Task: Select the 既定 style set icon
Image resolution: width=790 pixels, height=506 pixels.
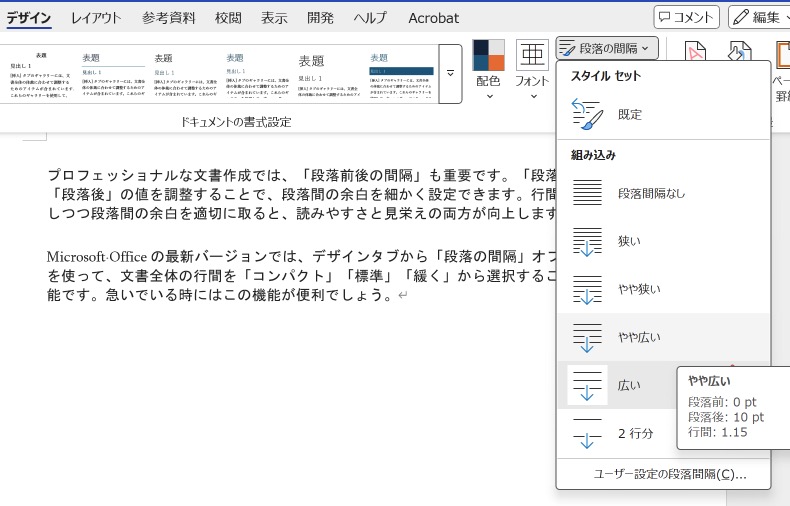Action: [587, 115]
